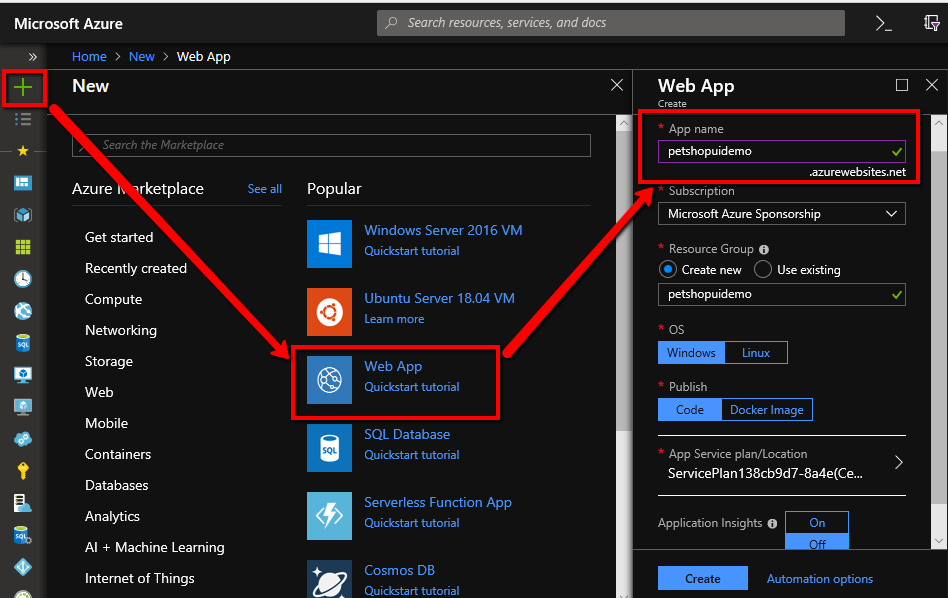The image size is (948, 598).
Task: Select AI + Machine Learning category
Action: (x=155, y=547)
